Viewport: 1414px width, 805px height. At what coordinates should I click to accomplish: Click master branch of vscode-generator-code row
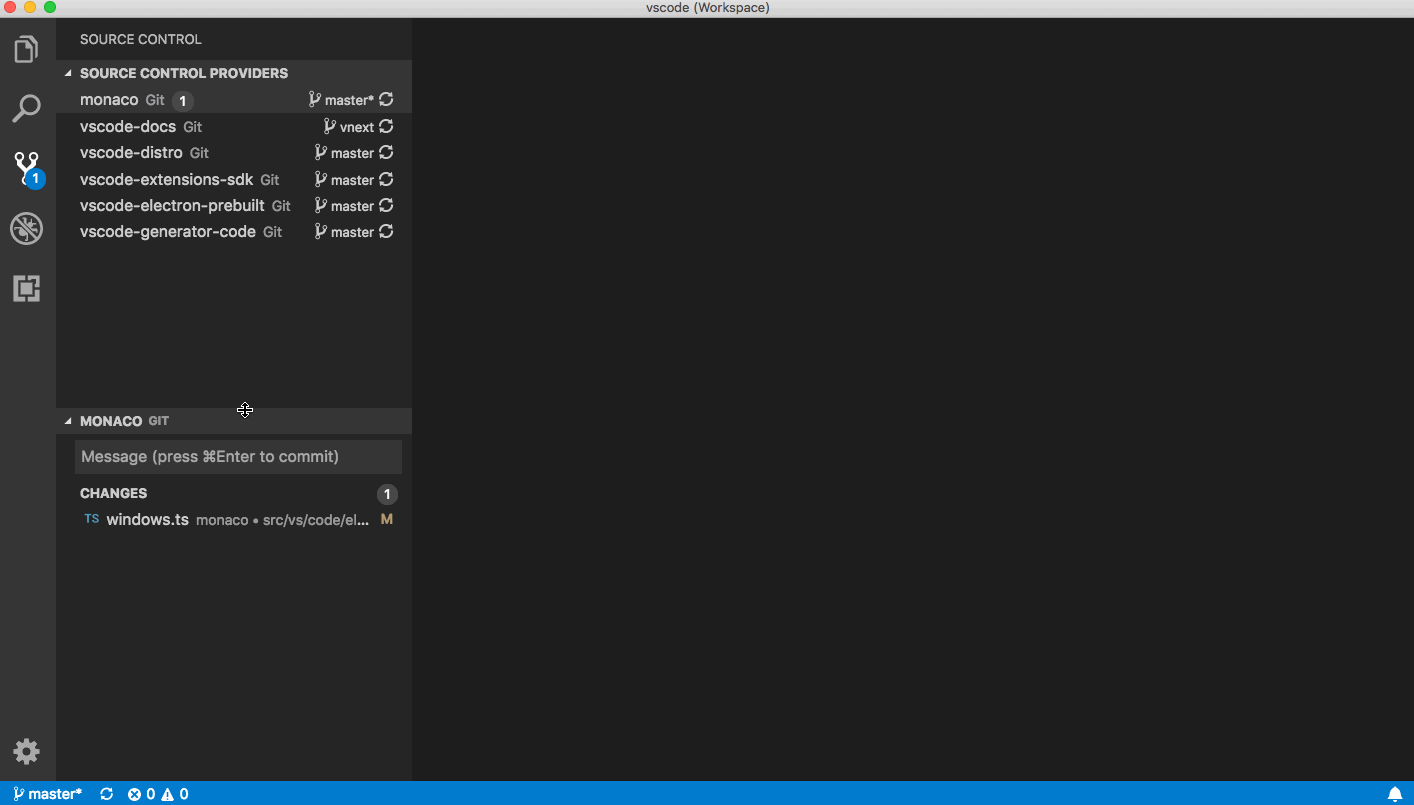(x=344, y=232)
